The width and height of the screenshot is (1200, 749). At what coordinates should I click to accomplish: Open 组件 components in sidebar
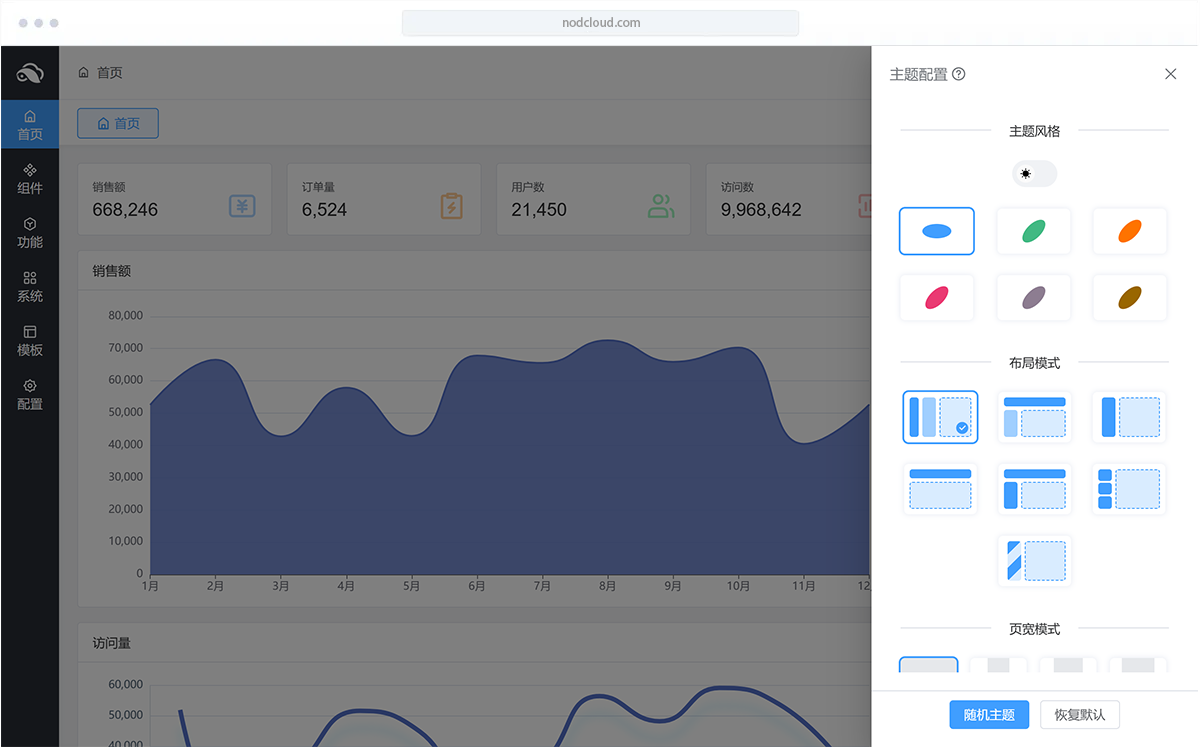click(x=30, y=178)
